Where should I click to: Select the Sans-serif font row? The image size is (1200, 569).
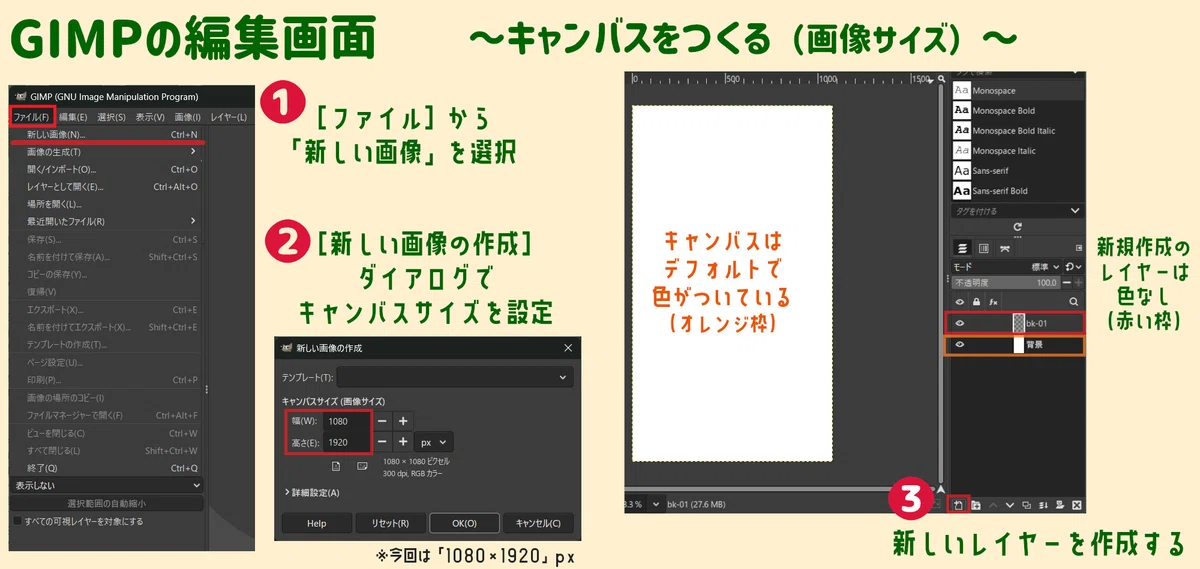[1018, 171]
